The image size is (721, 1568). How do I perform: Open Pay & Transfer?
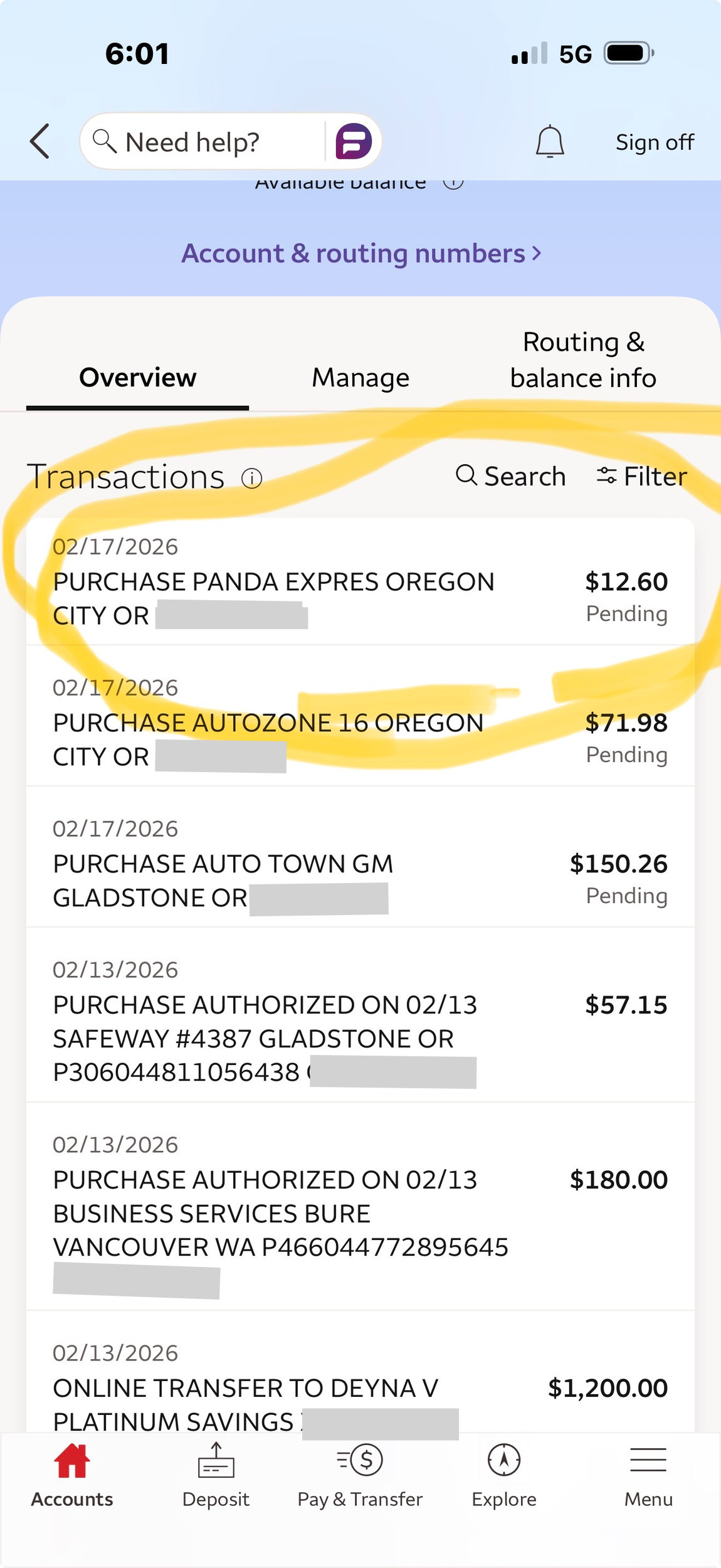pos(360,1475)
